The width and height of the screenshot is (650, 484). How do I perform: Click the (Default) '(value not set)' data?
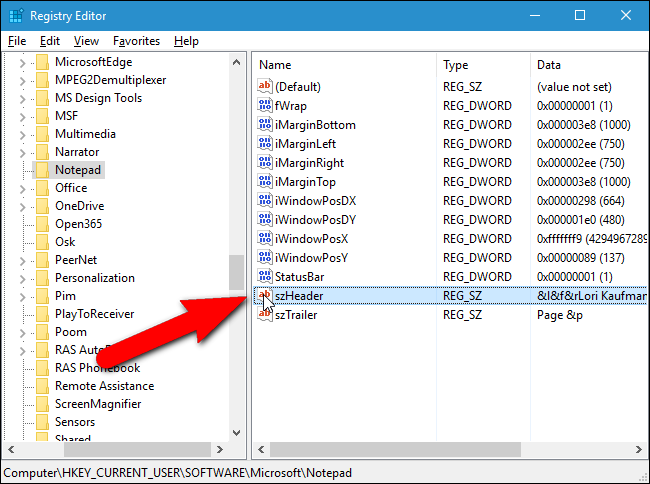(x=574, y=87)
